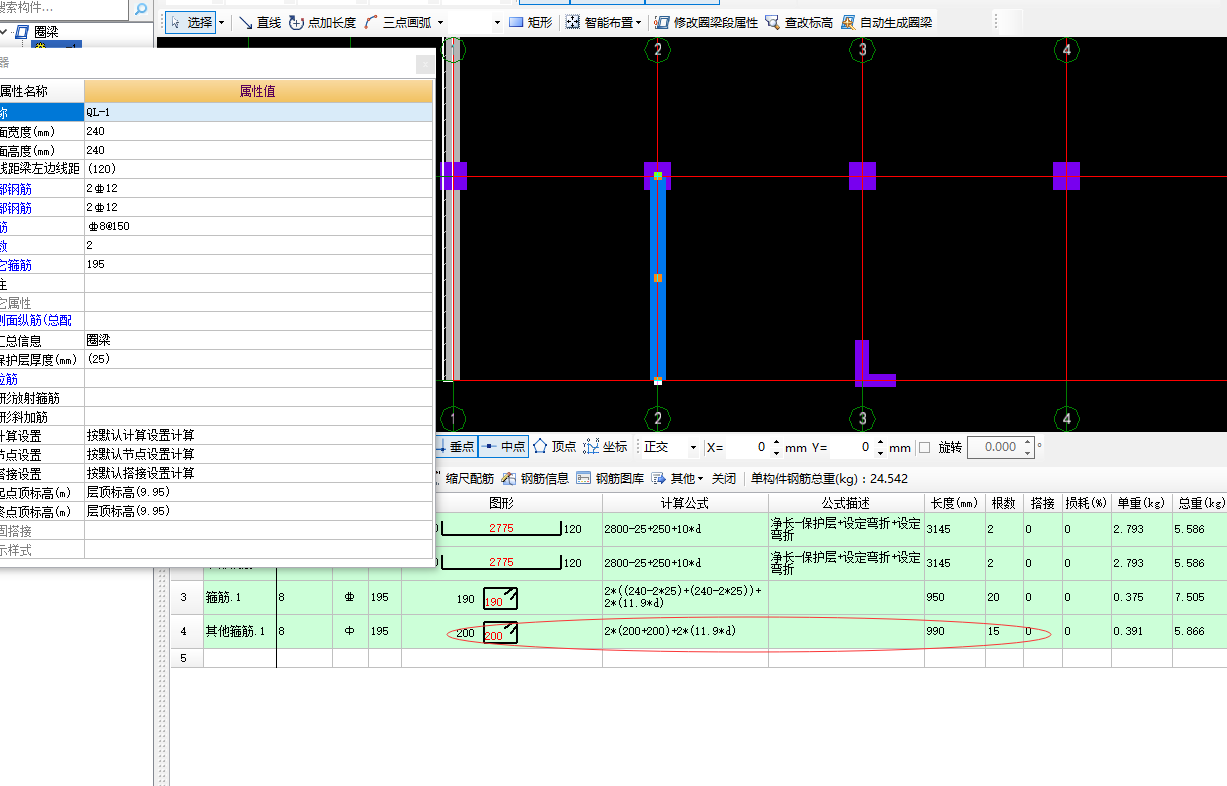1227x786 pixels.
Task: Open the blank combo dropdown before 矩形
Action: tap(497, 22)
